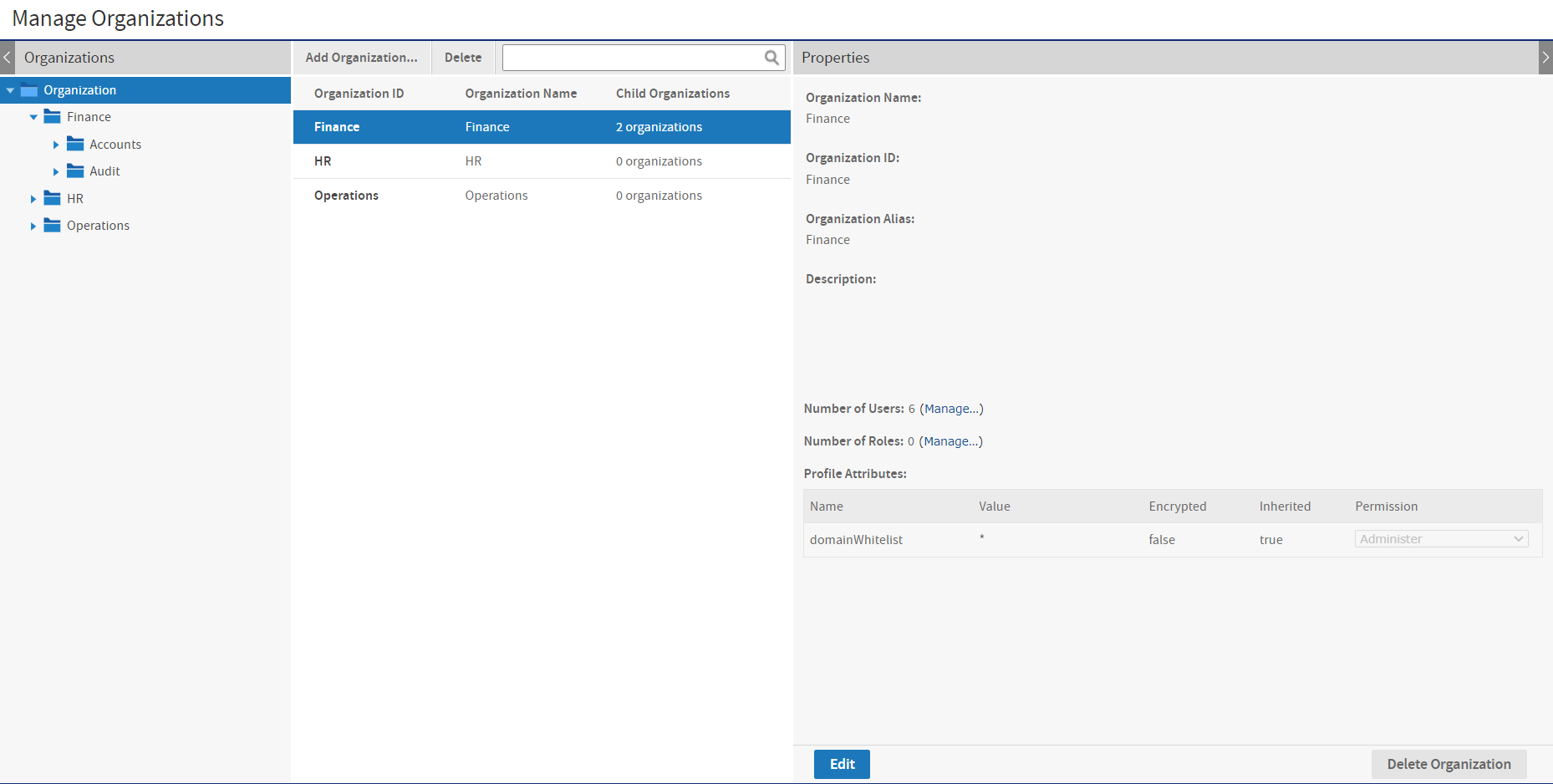Click the search magnifier icon
Screen dimensions: 1553x784
click(x=771, y=58)
